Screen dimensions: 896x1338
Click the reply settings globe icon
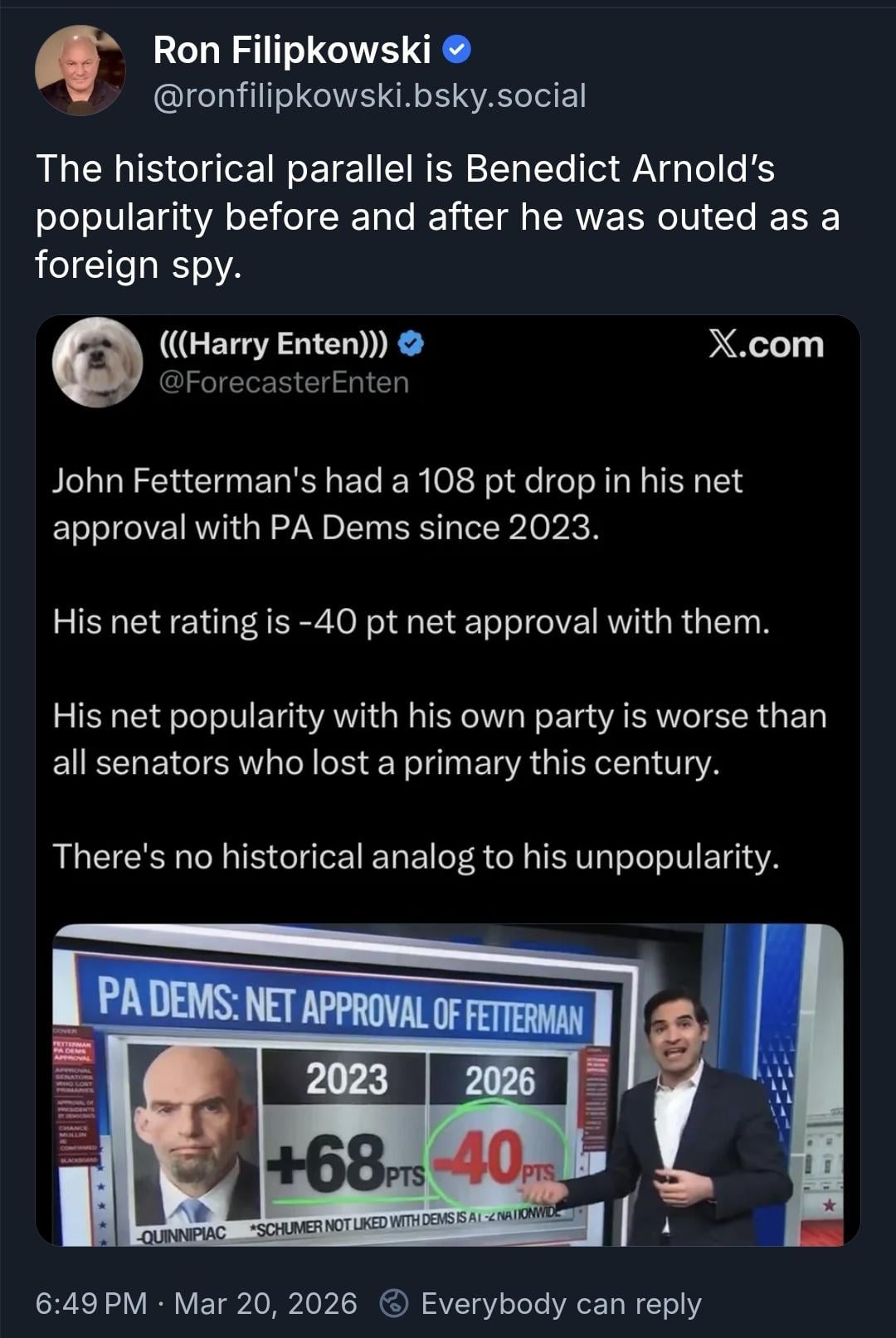(x=393, y=1303)
